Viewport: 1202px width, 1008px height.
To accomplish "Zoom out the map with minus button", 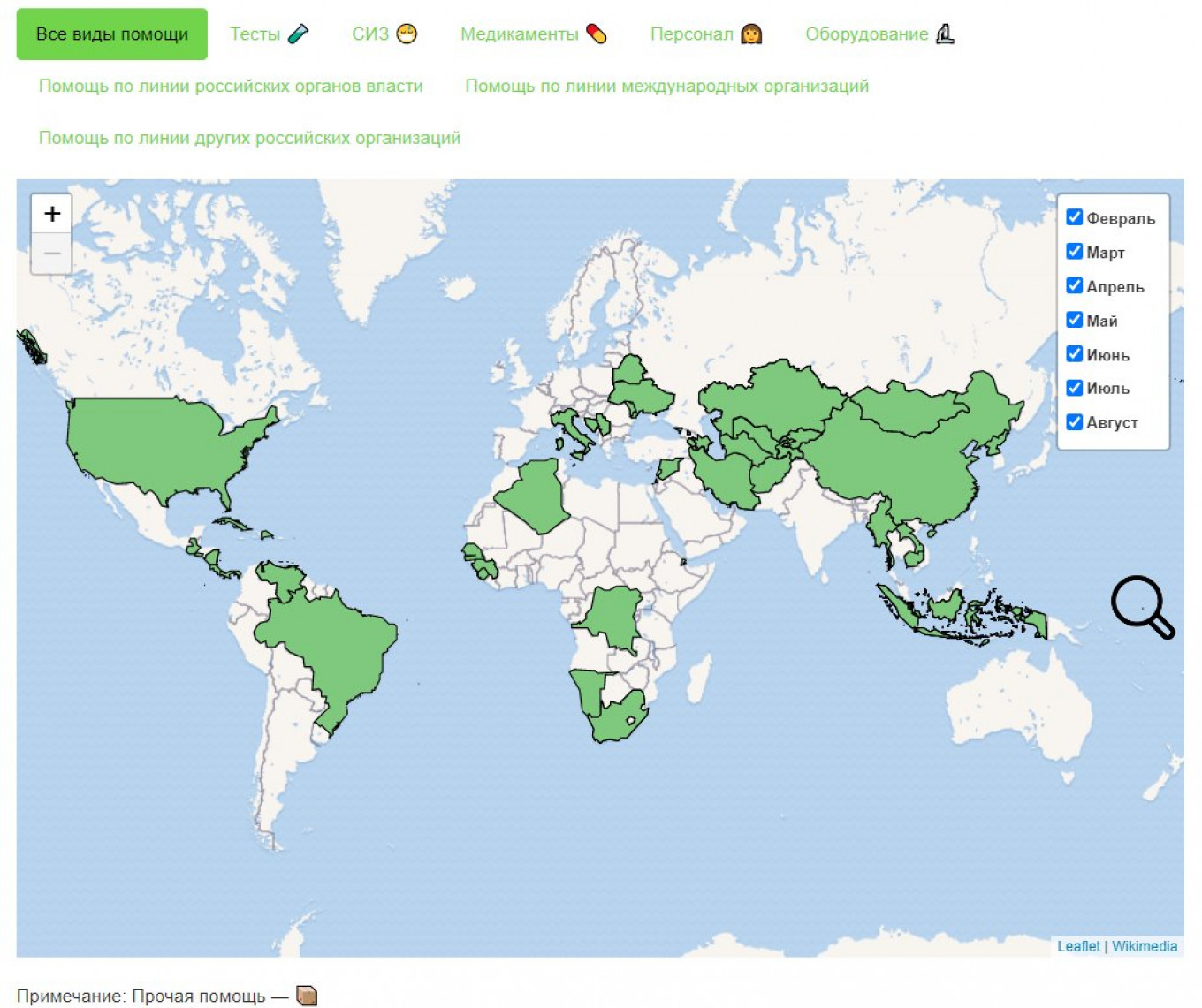I will pyautogui.click(x=52, y=254).
